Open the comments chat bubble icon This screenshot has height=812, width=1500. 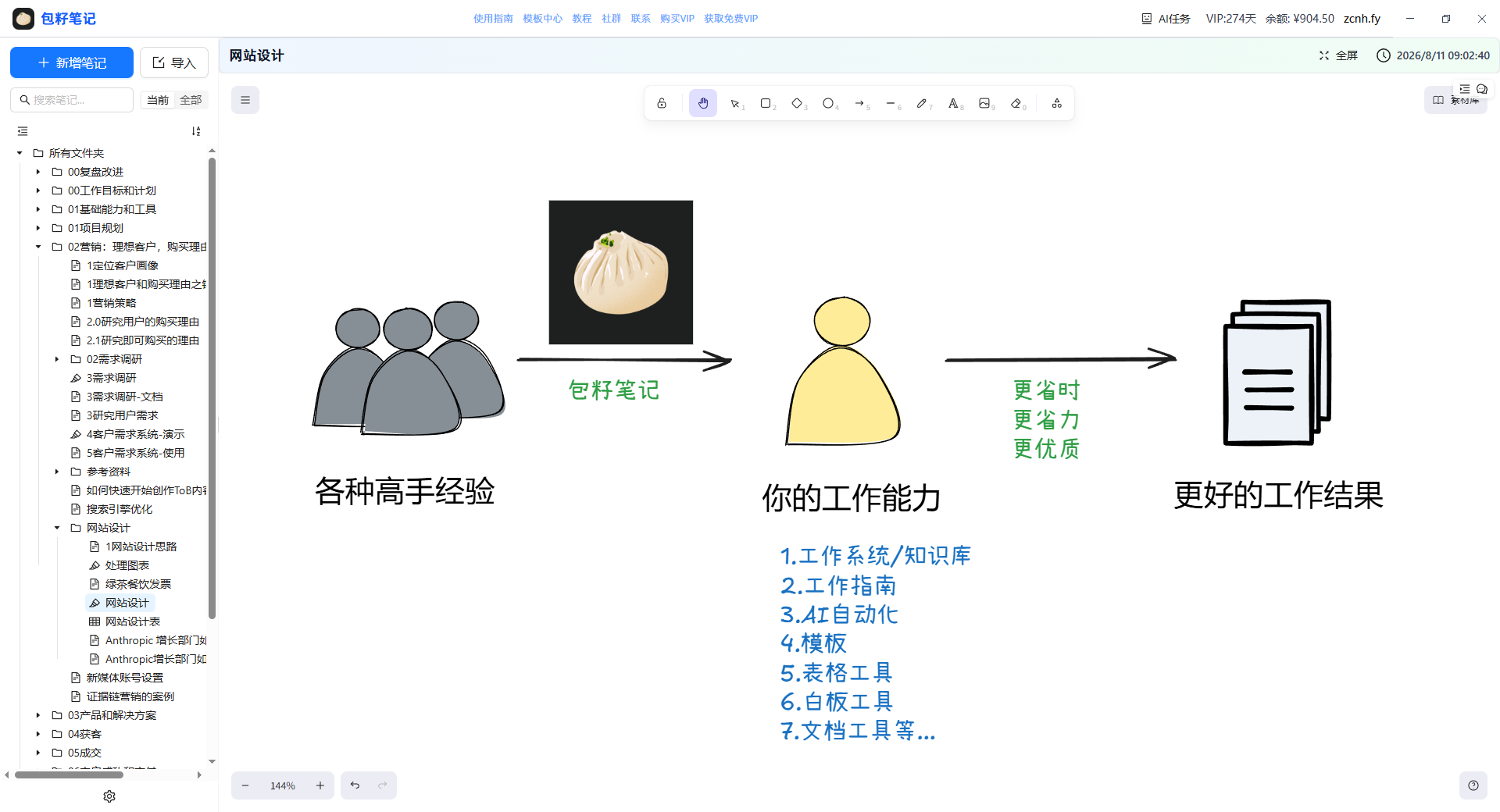click(1482, 89)
